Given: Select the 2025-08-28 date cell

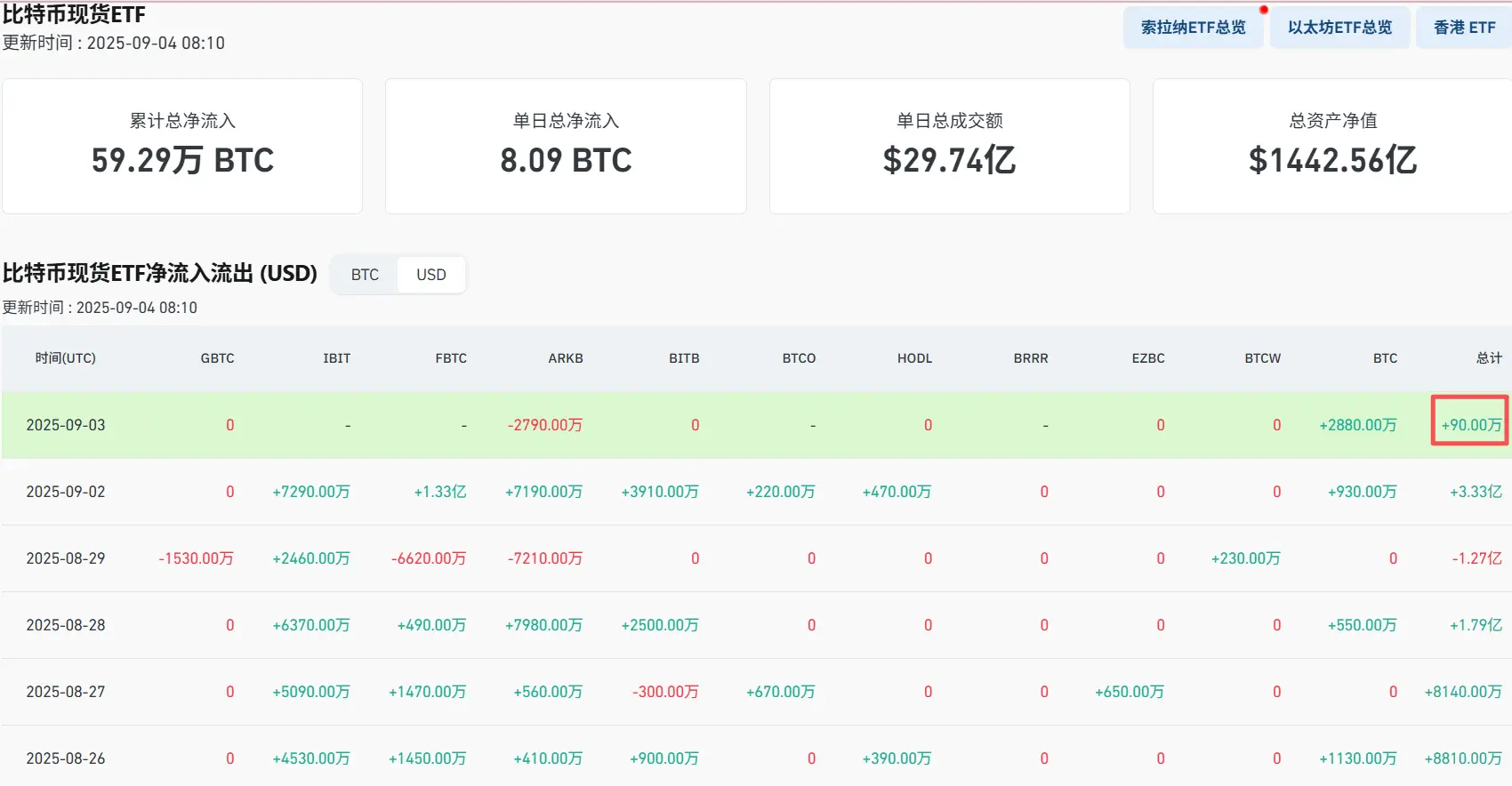Looking at the screenshot, I should 66,625.
